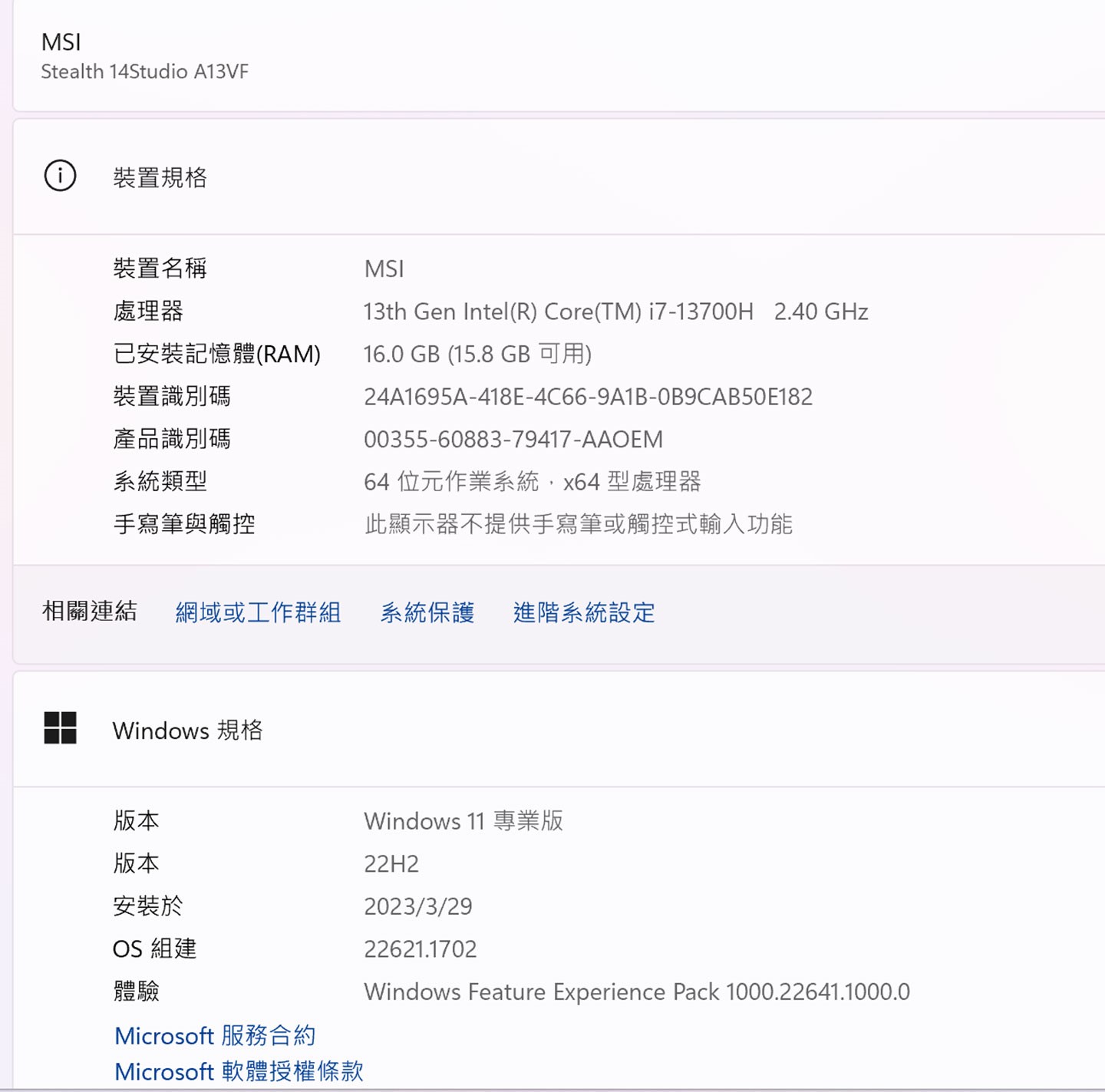This screenshot has width=1105, height=1092.
Task: Open the 網域或工作群組 link
Action: coord(258,612)
